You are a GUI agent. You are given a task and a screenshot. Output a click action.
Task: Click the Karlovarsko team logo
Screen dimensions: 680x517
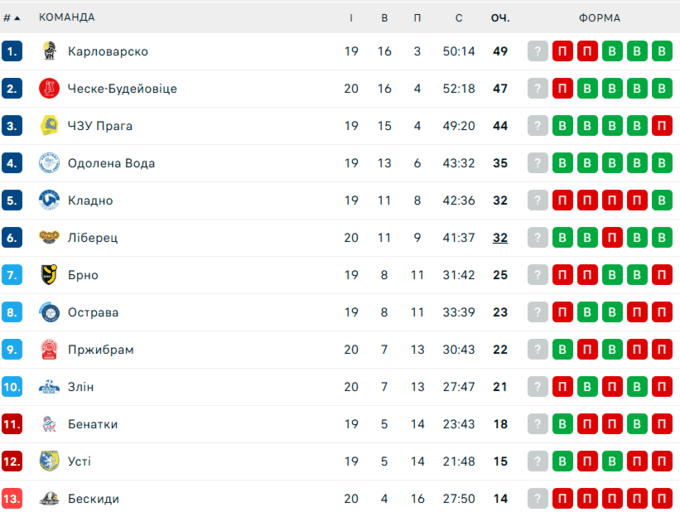coord(49,52)
